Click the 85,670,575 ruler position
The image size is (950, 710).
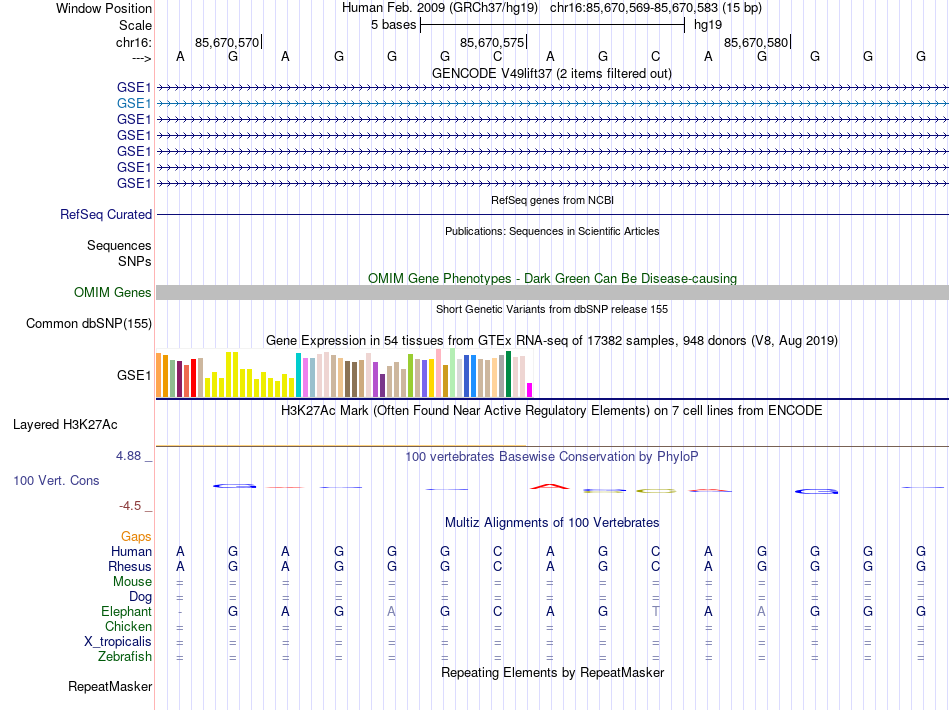[492, 42]
